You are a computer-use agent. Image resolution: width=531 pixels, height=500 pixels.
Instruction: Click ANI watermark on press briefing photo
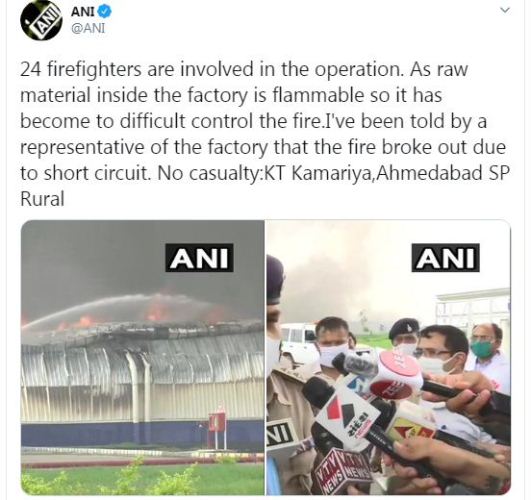tap(445, 258)
